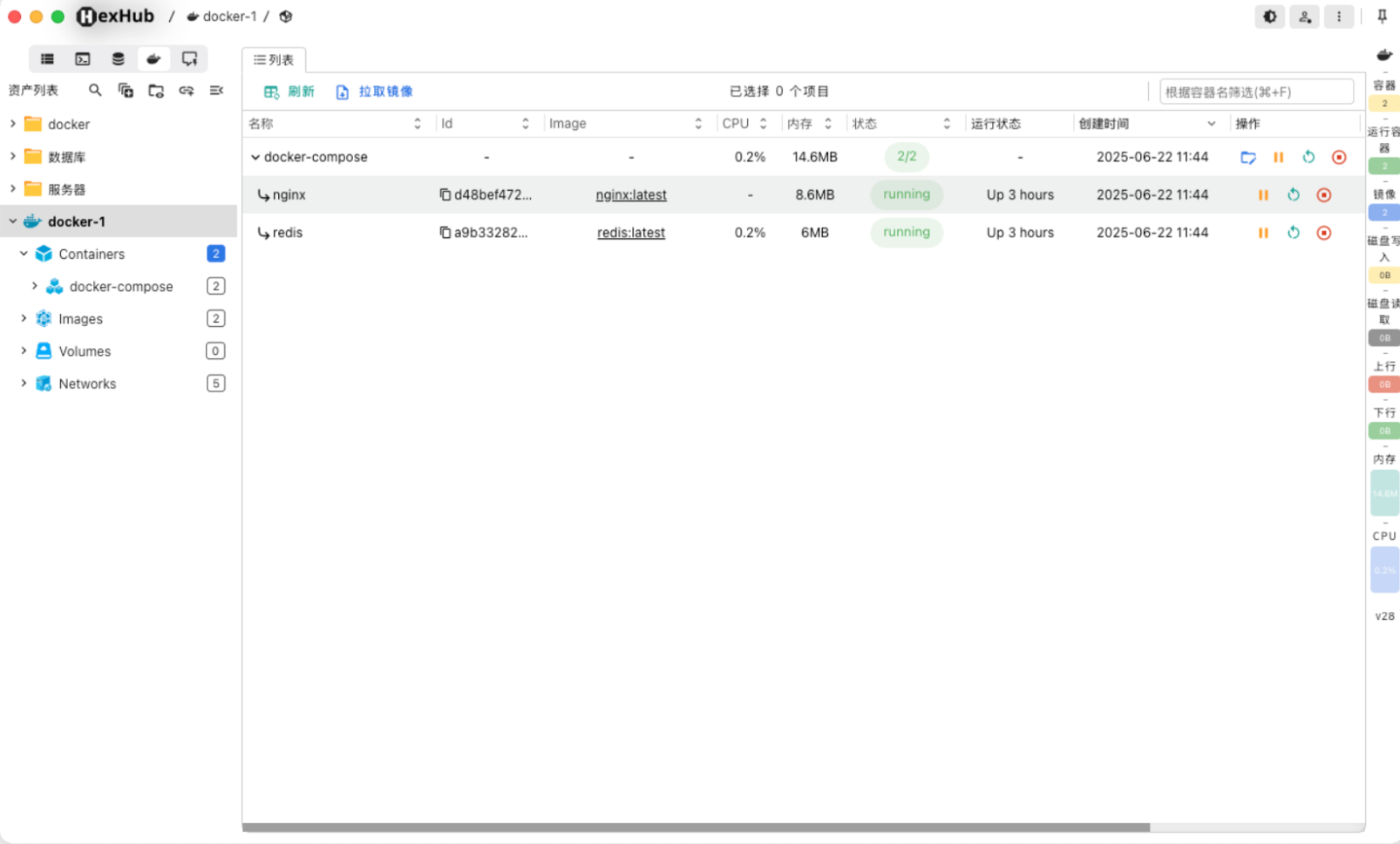Select the 列表 tab
Screen dimensions: 1400x844
pyautogui.click(x=274, y=59)
